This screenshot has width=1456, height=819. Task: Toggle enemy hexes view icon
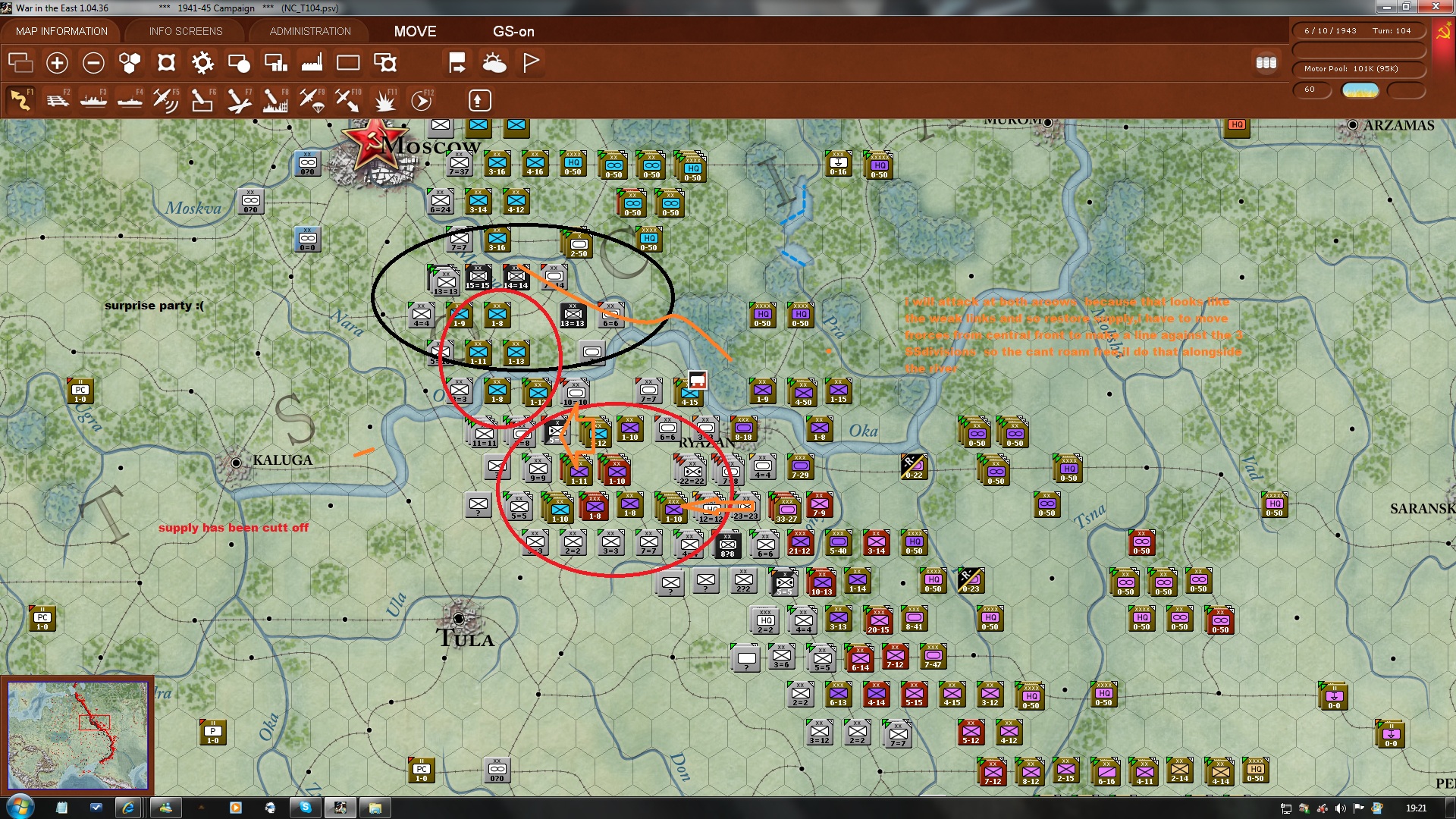click(x=166, y=62)
